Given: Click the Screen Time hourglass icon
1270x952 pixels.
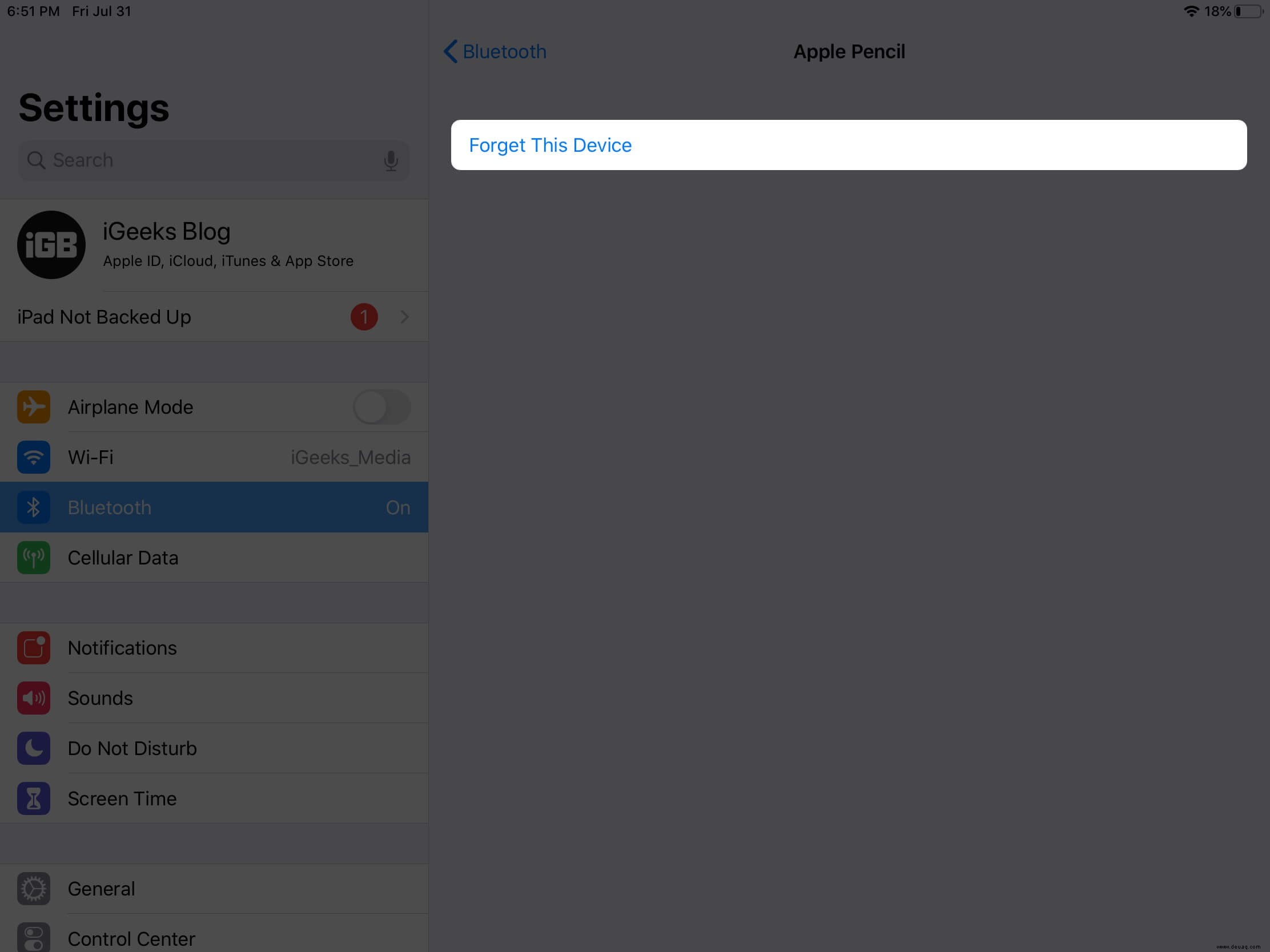Looking at the screenshot, I should [34, 799].
